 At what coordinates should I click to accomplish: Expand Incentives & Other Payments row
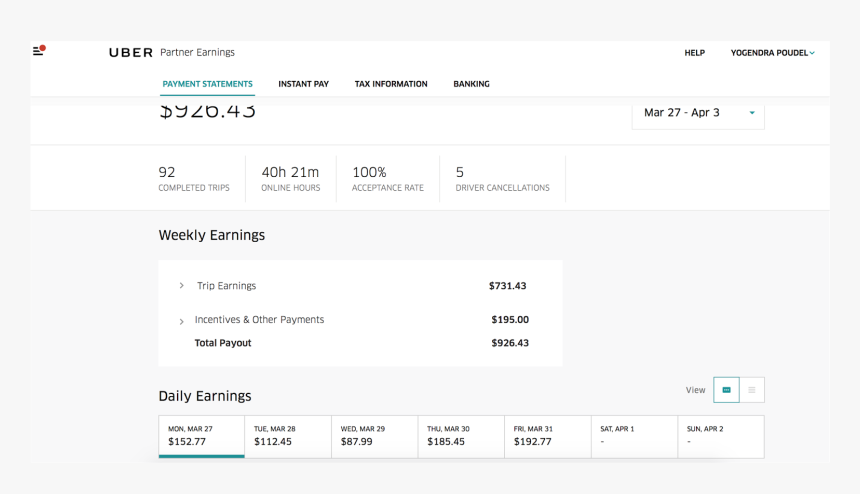click(182, 321)
